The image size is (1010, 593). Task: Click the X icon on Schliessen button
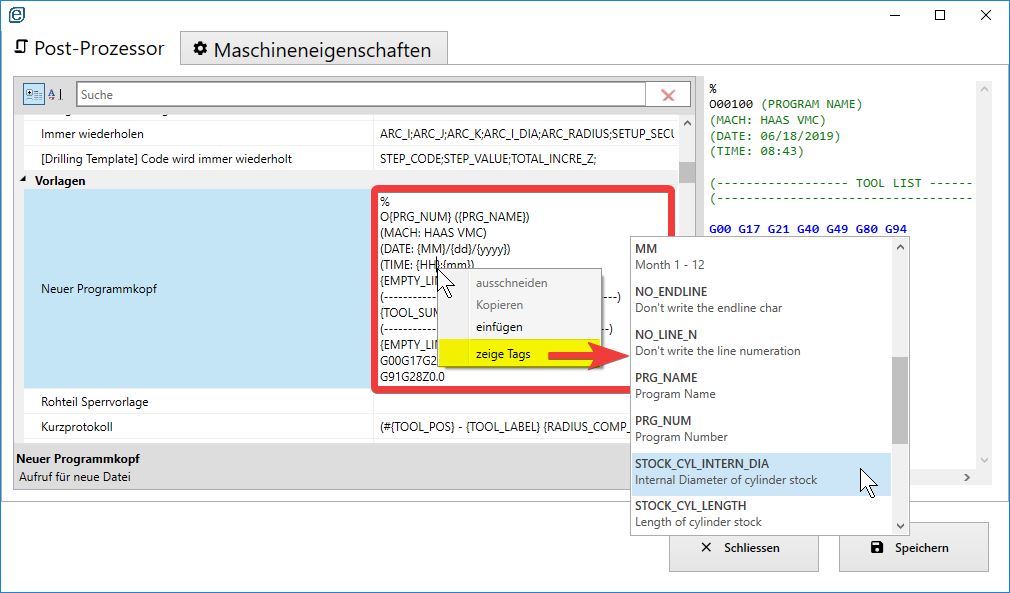707,547
